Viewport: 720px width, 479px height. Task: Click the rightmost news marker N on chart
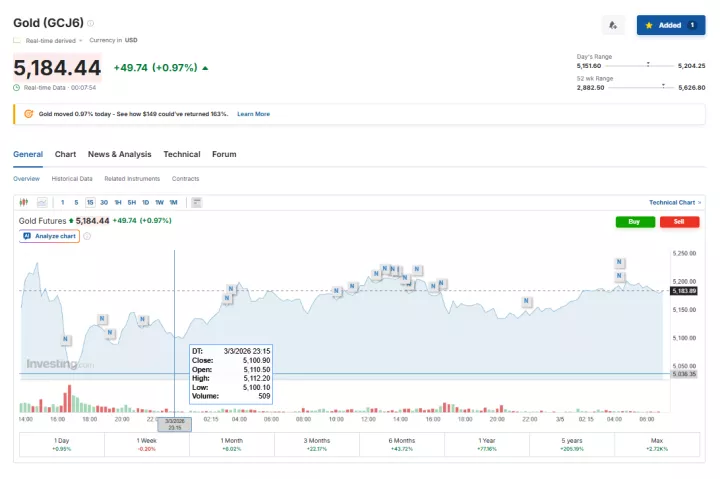tap(622, 275)
